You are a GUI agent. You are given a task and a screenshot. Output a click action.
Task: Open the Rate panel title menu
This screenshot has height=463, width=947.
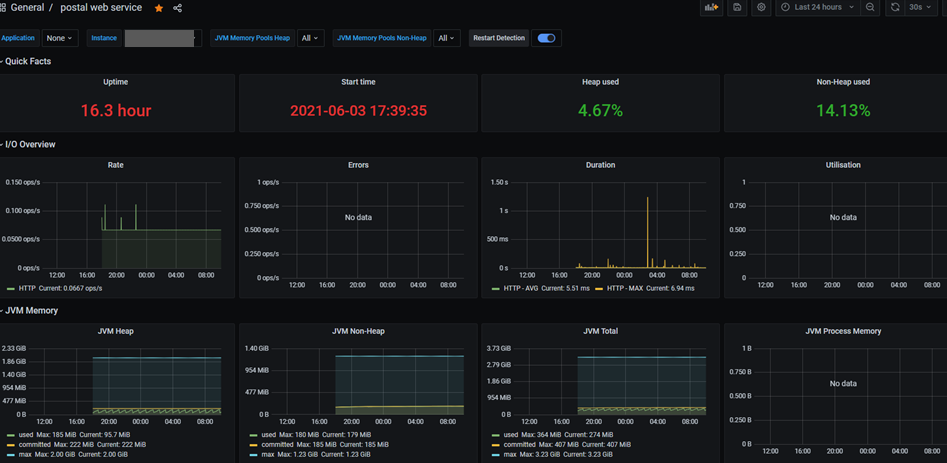point(116,165)
